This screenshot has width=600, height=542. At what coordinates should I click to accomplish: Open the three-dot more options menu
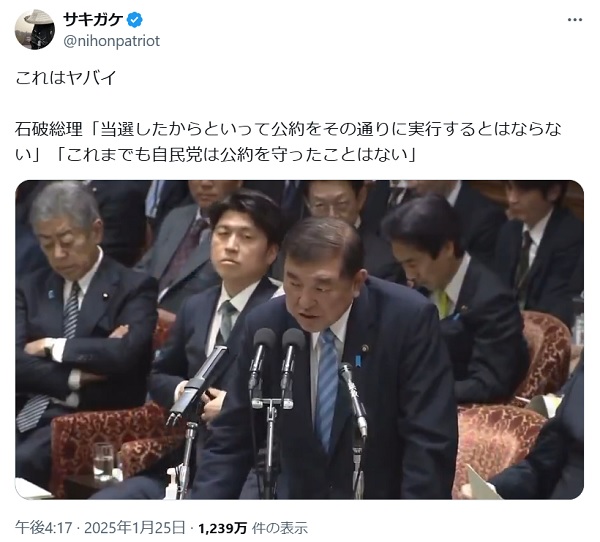[575, 20]
